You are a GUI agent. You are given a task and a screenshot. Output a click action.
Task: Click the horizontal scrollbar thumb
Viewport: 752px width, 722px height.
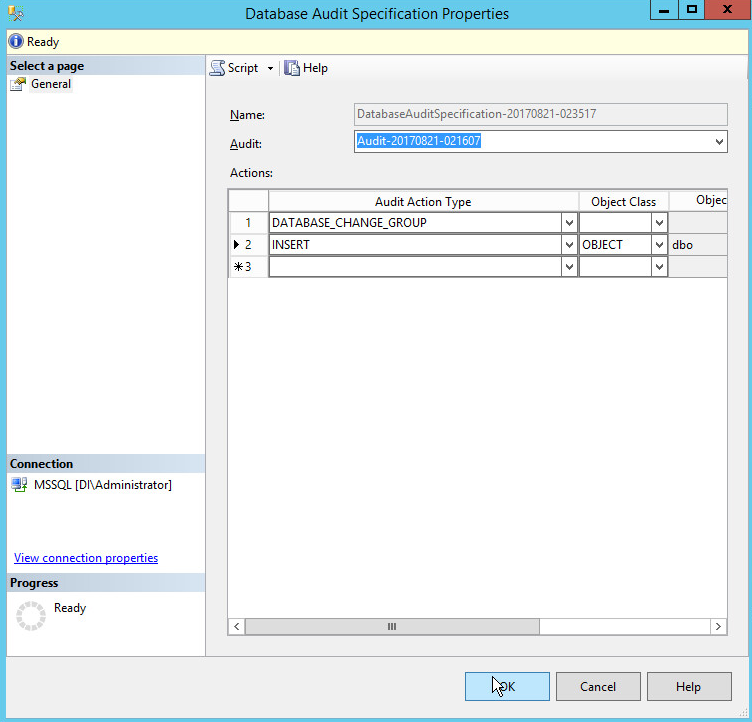point(392,627)
